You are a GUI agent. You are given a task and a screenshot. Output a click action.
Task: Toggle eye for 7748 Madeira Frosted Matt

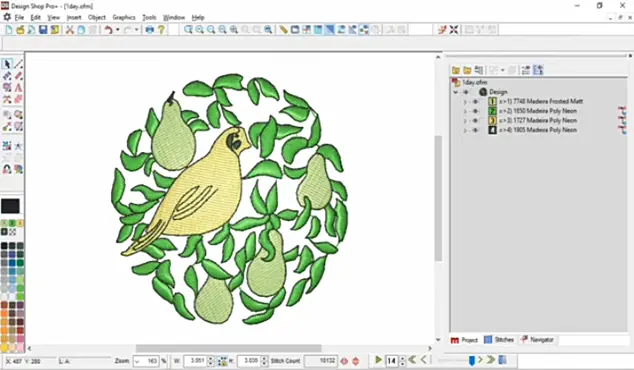475,101
